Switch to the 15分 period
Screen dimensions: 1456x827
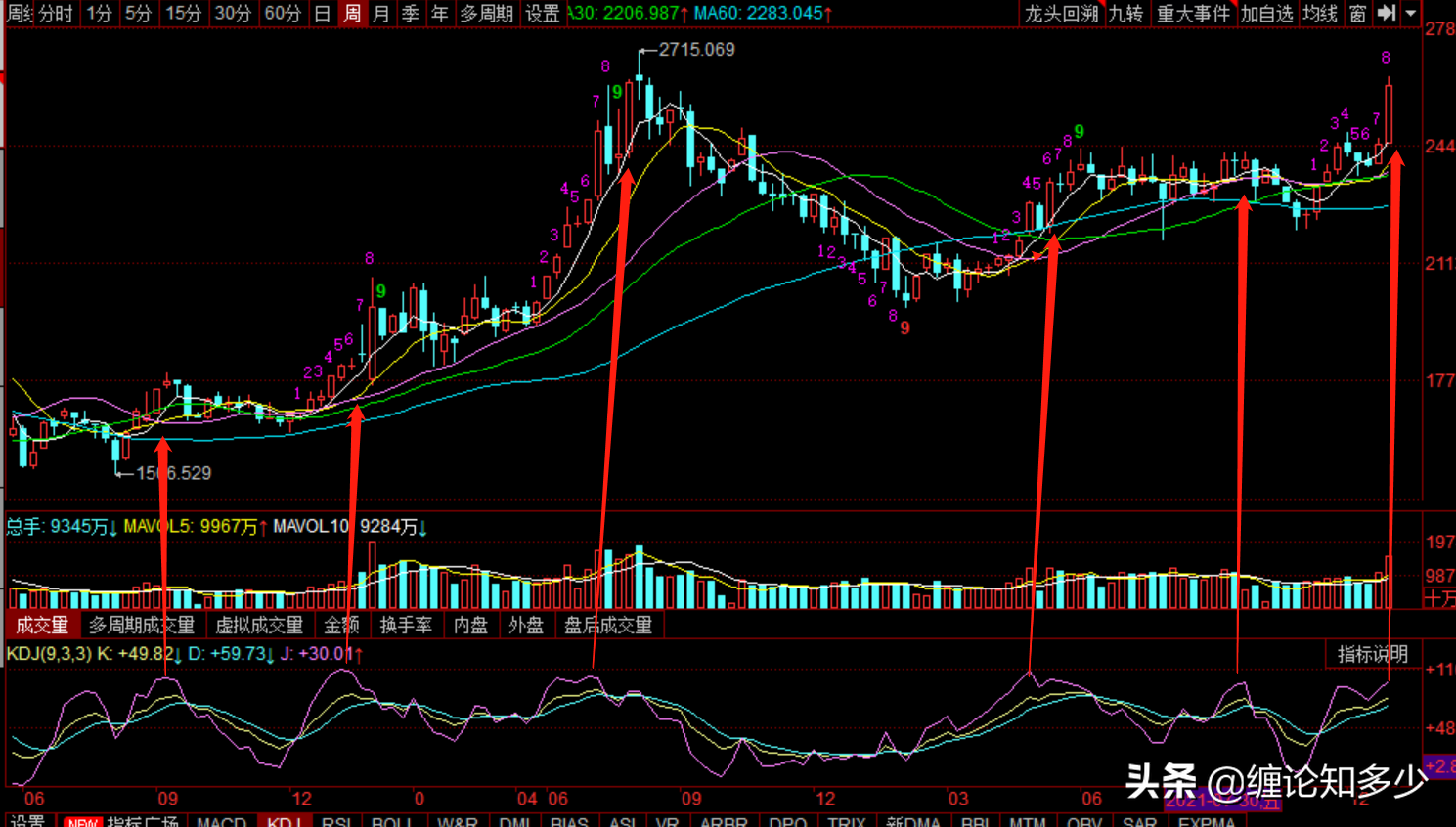pos(183,13)
